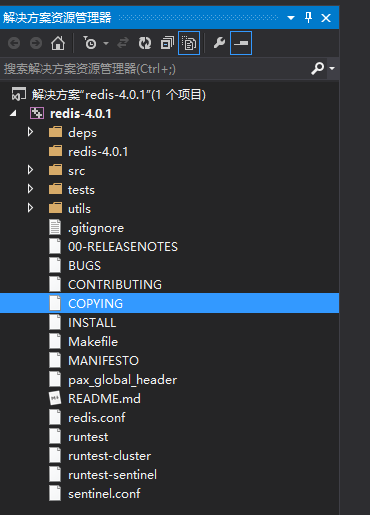Click the Sync with Active Document icon
This screenshot has height=515, width=370.
pyautogui.click(x=123, y=43)
